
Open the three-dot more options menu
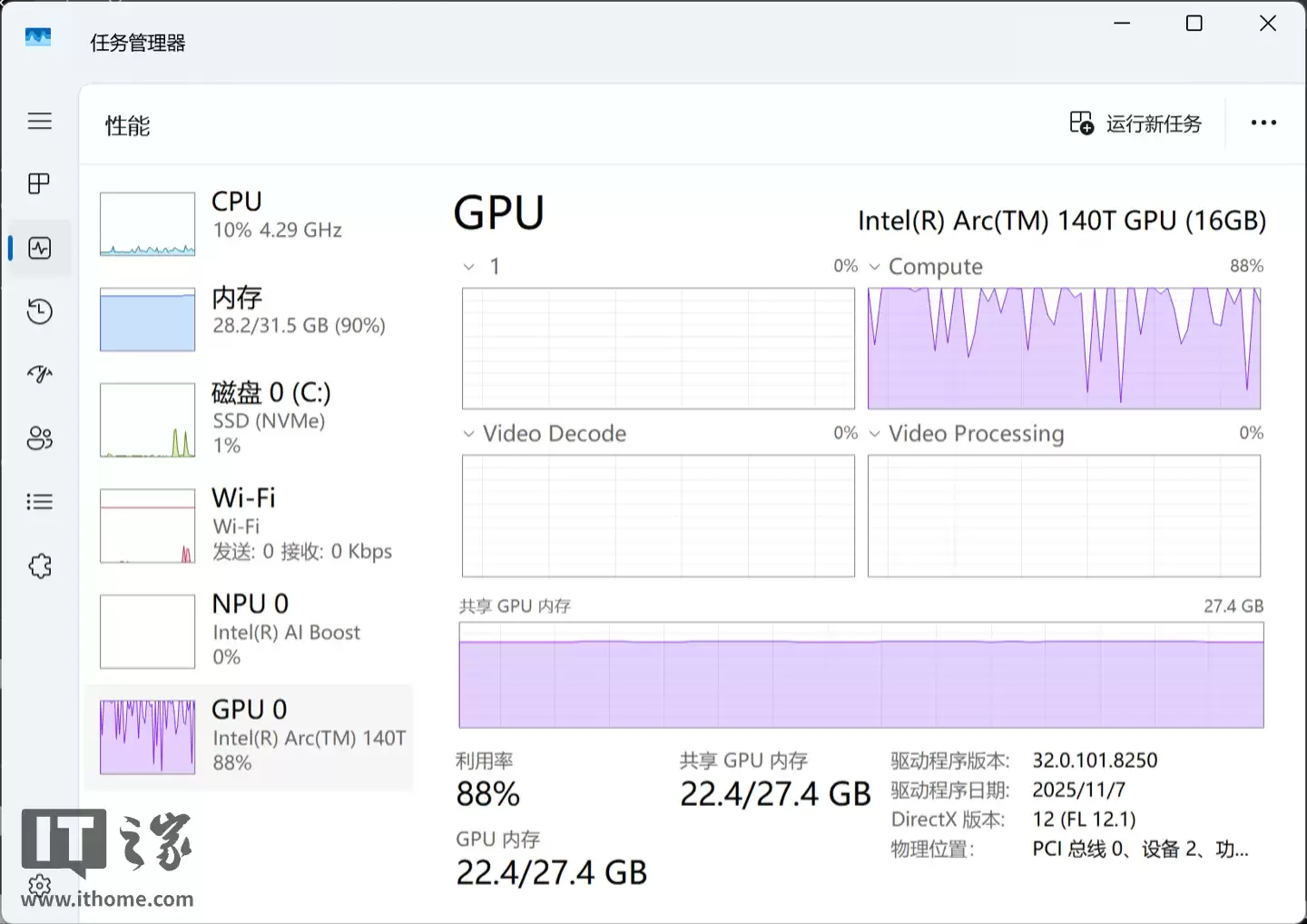[x=1263, y=123]
